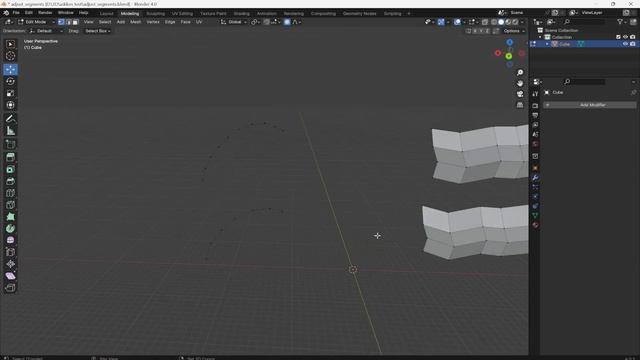Screen dimensions: 640x360
Task: Open the Tool properties tab
Action: 535,94
